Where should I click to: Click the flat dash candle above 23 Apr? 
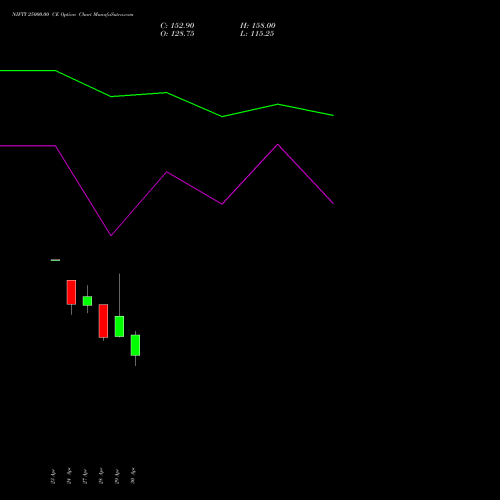pos(55,260)
